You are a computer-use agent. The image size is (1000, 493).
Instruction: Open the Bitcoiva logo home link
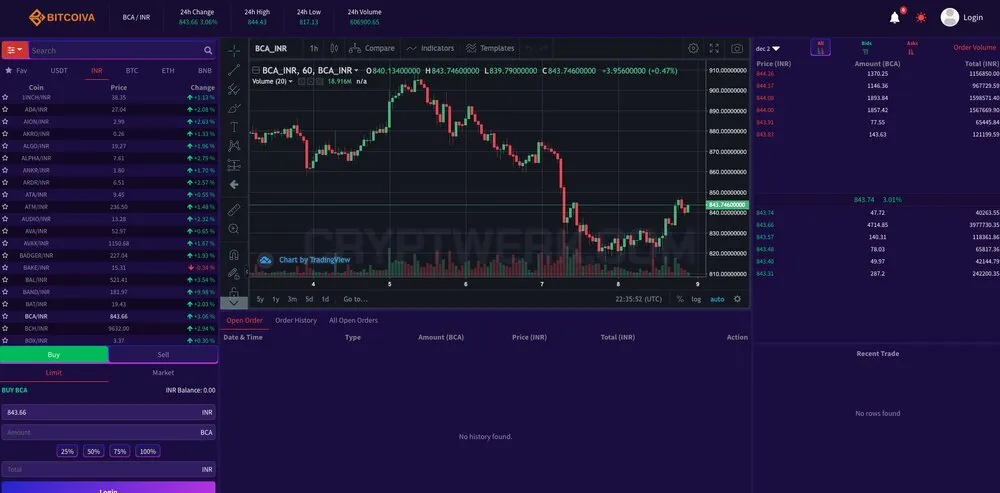[62, 17]
